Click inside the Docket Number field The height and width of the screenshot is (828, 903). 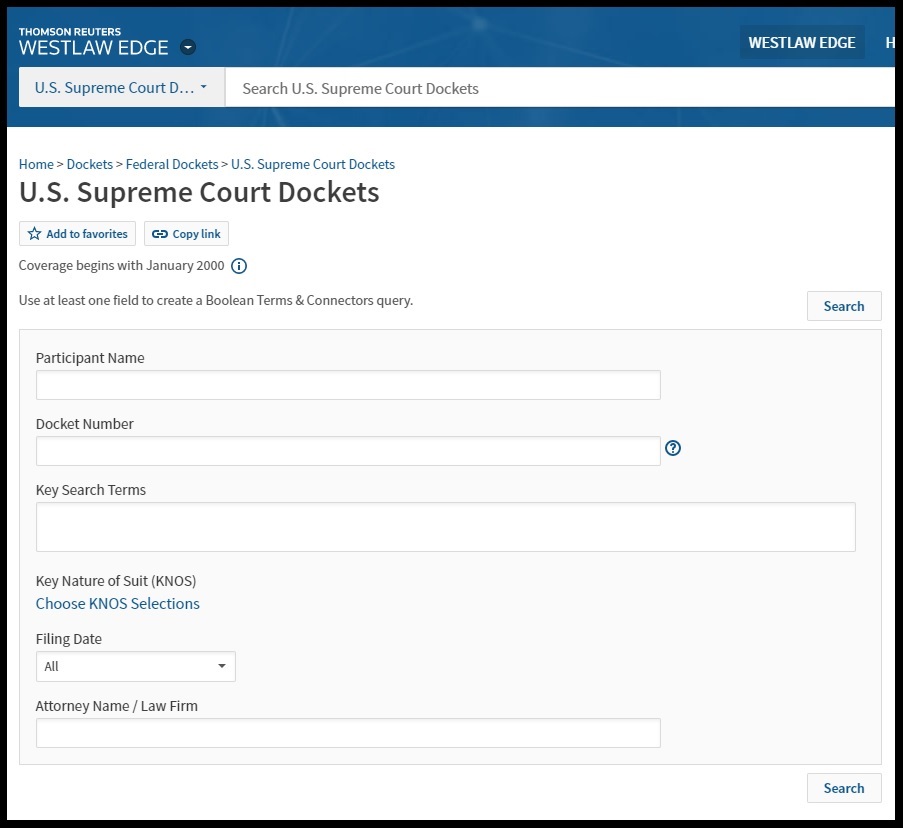tap(348, 451)
